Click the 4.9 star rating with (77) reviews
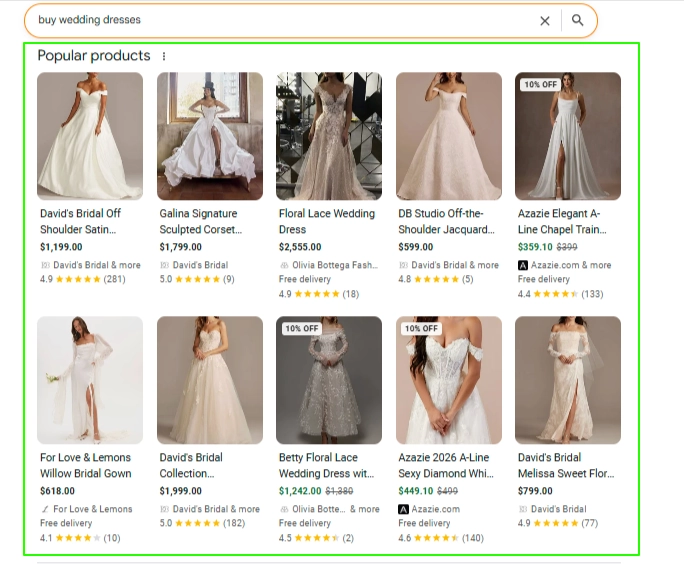684x564 pixels. click(558, 523)
